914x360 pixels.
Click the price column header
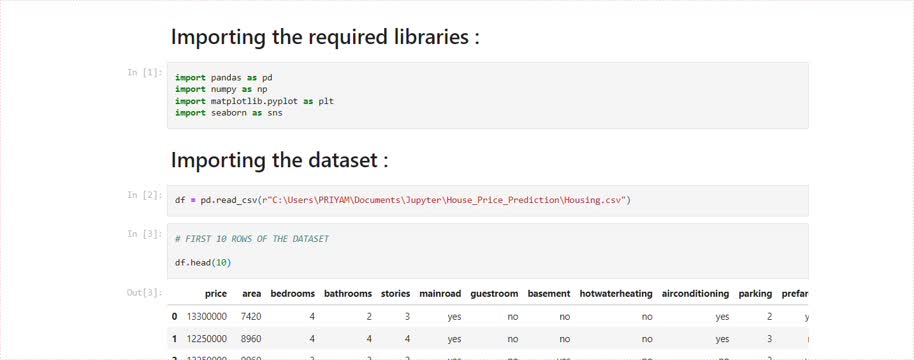coord(216,294)
